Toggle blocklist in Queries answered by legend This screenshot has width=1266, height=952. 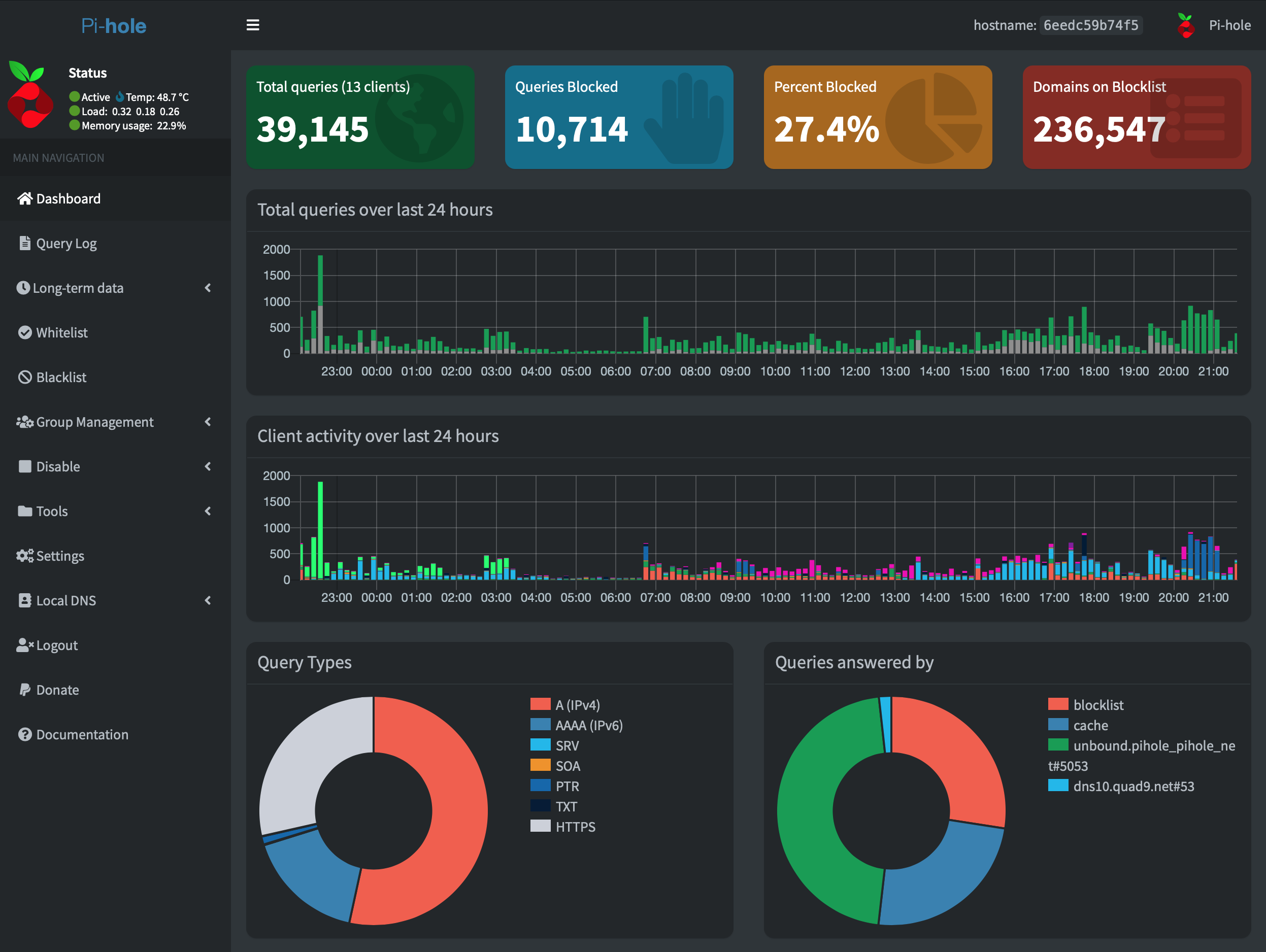tap(1086, 704)
